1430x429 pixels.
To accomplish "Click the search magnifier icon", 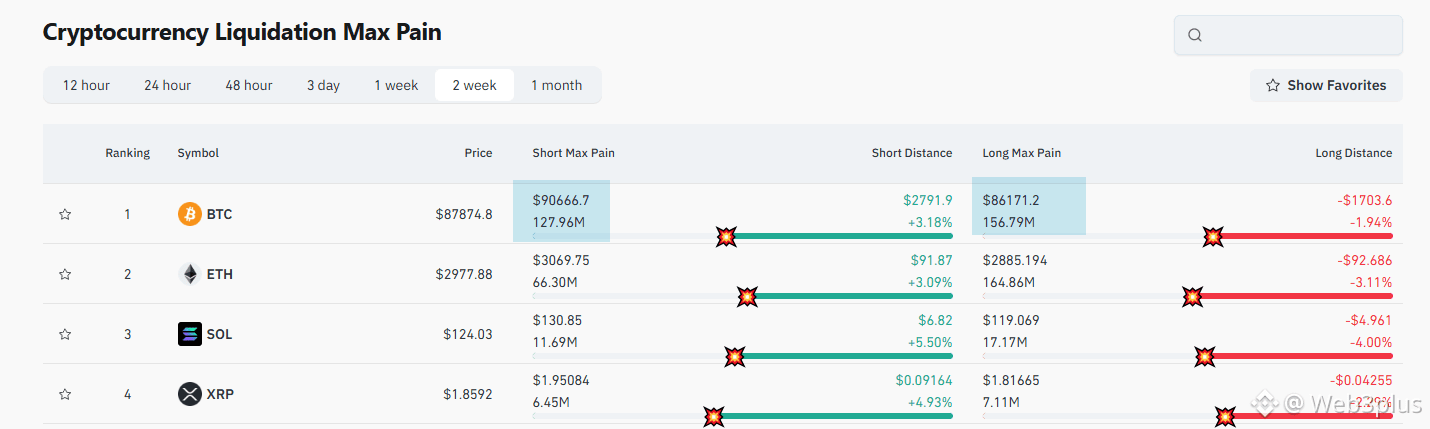I will click(x=1194, y=35).
